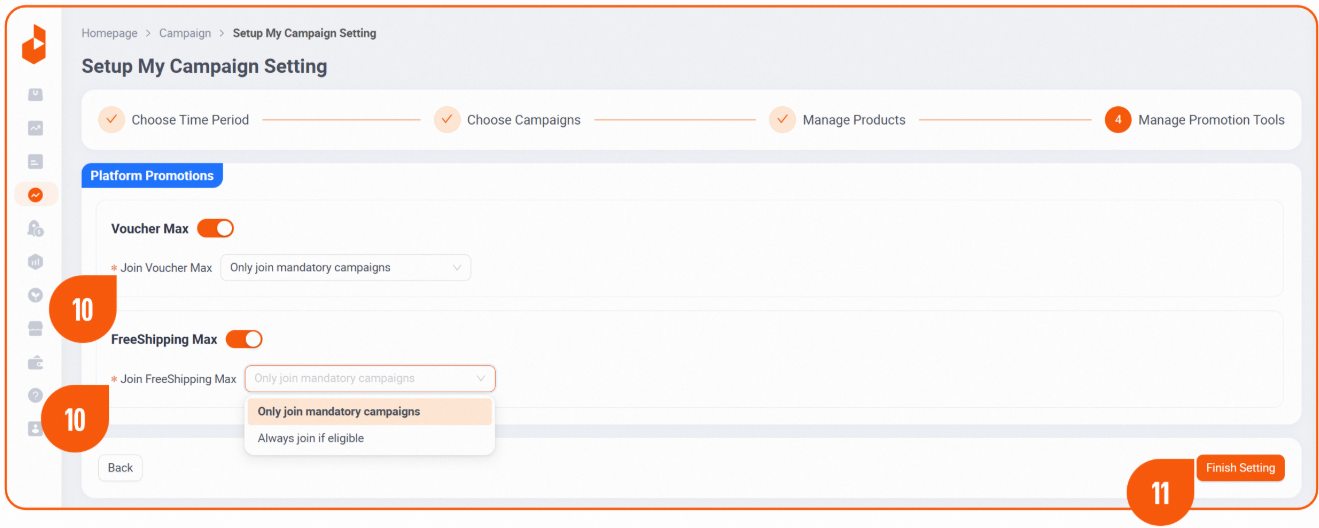The width and height of the screenshot is (1319, 528).
Task: Click the help question mark sidebar icon
Action: point(35,395)
